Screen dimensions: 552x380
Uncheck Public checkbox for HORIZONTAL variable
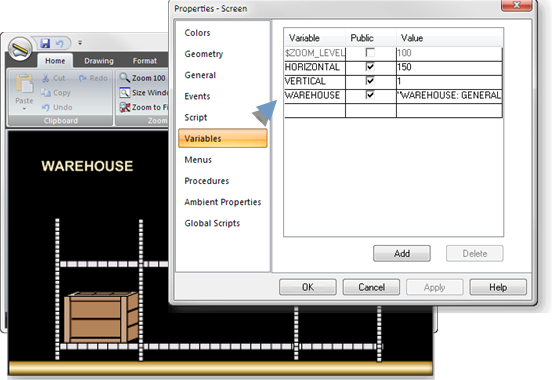(370, 67)
